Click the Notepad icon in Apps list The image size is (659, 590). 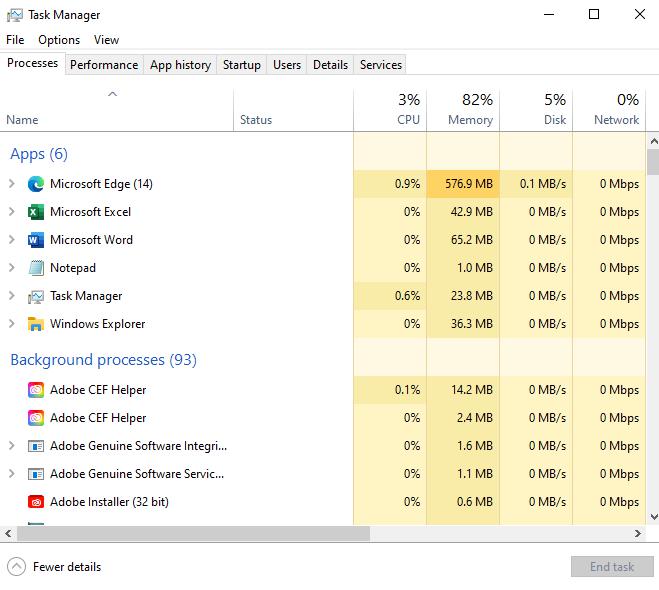click(36, 268)
